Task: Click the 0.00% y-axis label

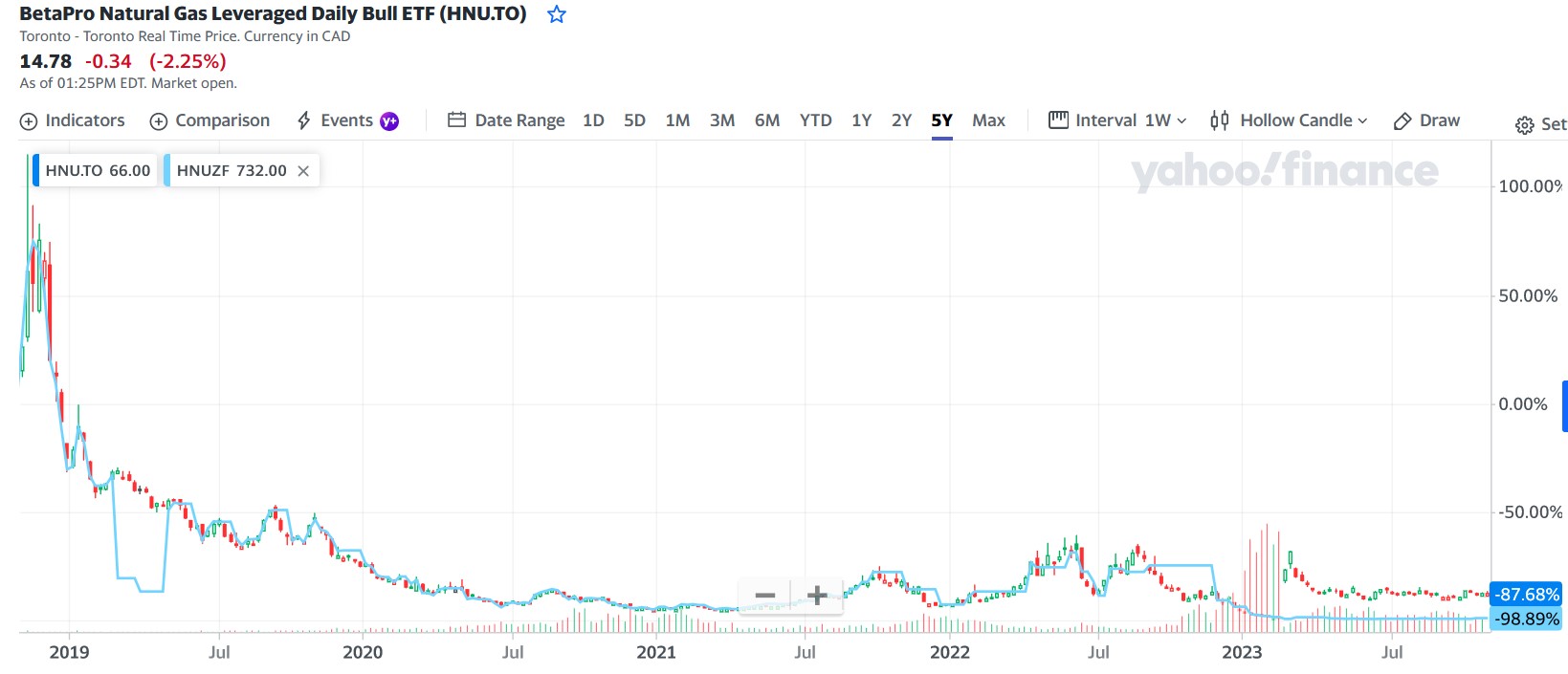Action: point(1523,404)
